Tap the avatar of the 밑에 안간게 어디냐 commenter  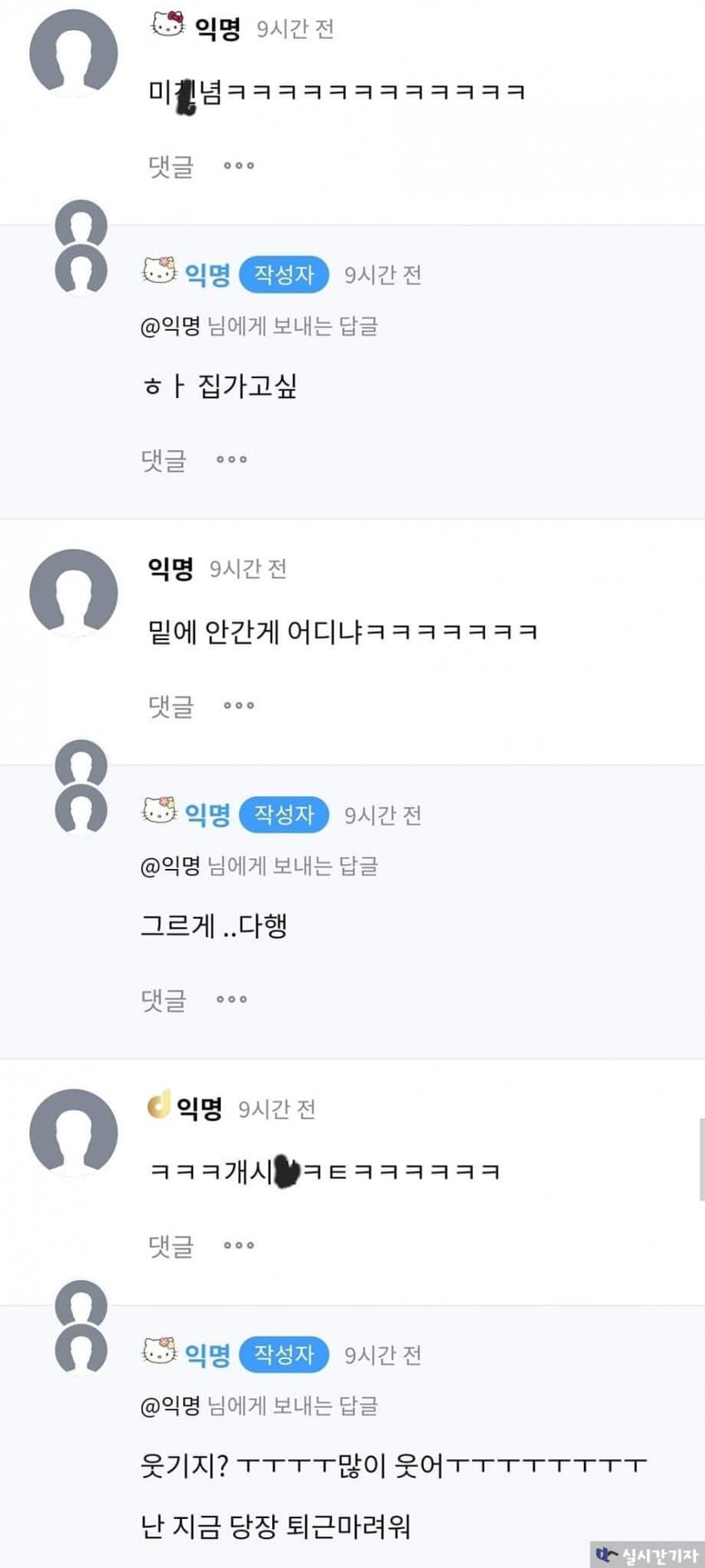pos(74,592)
